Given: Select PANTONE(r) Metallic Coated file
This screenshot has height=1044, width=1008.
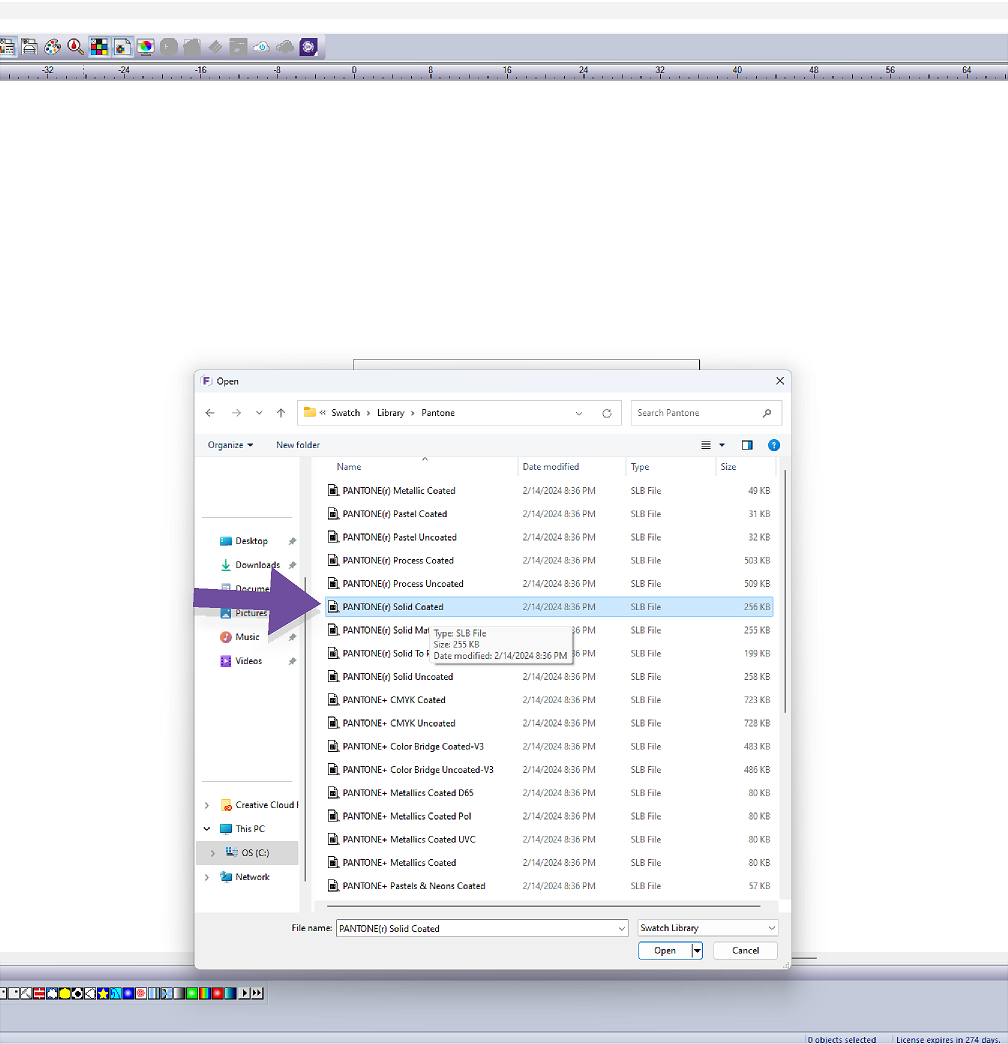Looking at the screenshot, I should pyautogui.click(x=549, y=491).
